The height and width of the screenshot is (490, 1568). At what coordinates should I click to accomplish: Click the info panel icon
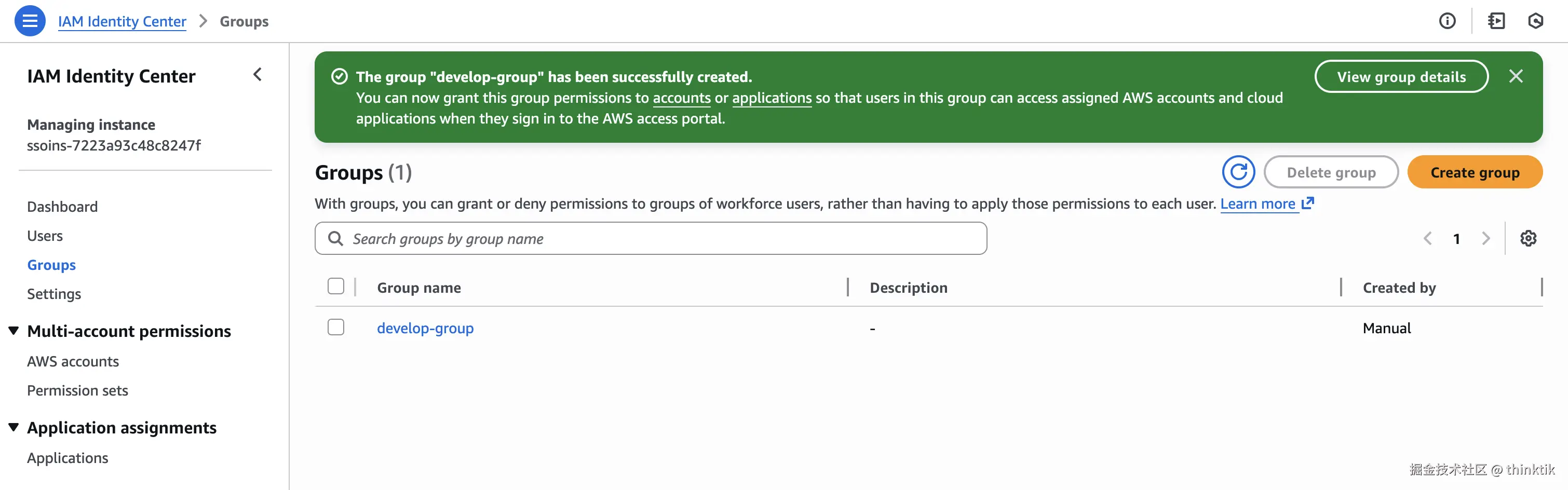tap(1447, 21)
